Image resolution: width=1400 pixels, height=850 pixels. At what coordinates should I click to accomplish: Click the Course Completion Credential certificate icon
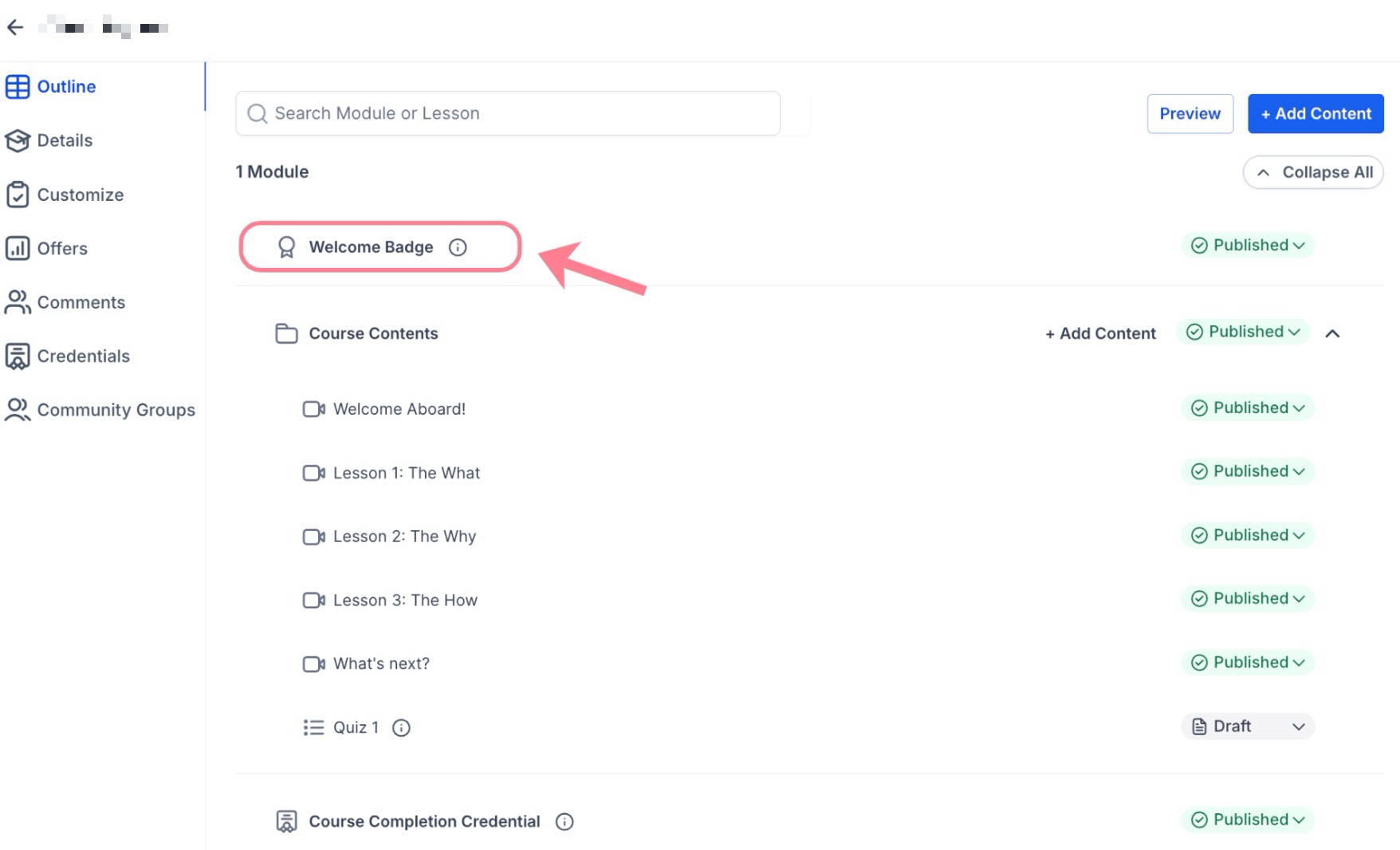pos(286,822)
